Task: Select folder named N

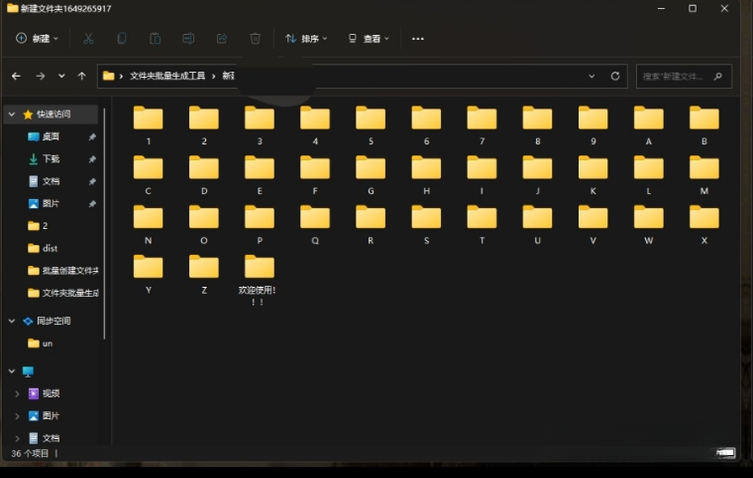Action: point(148,224)
